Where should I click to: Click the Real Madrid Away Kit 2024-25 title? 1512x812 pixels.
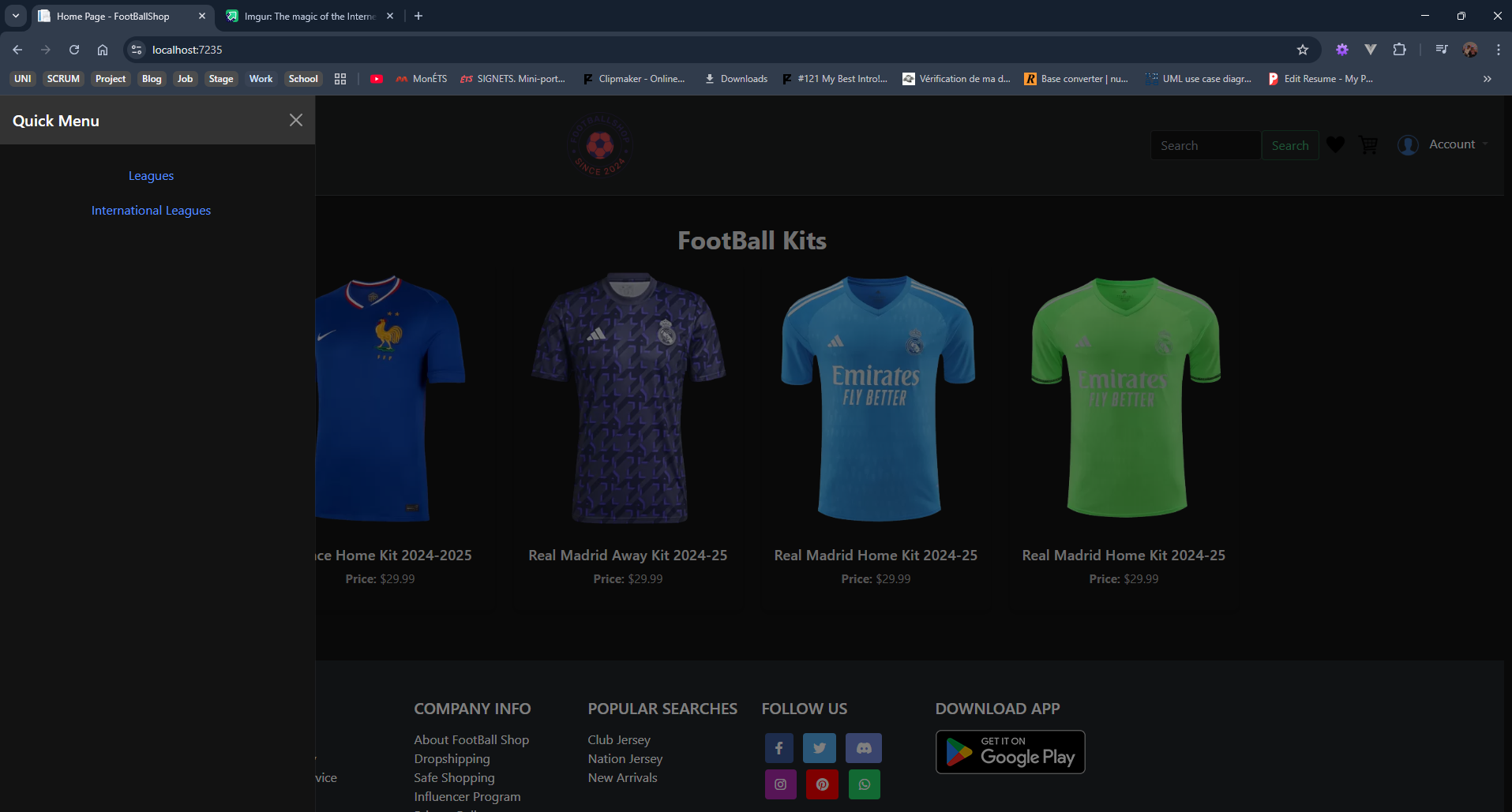(628, 556)
